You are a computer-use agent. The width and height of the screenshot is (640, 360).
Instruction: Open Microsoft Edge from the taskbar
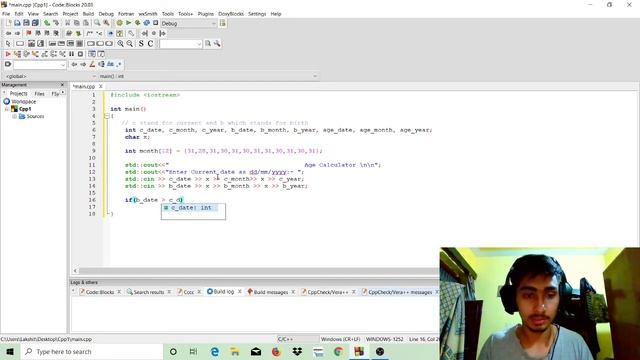(214, 351)
